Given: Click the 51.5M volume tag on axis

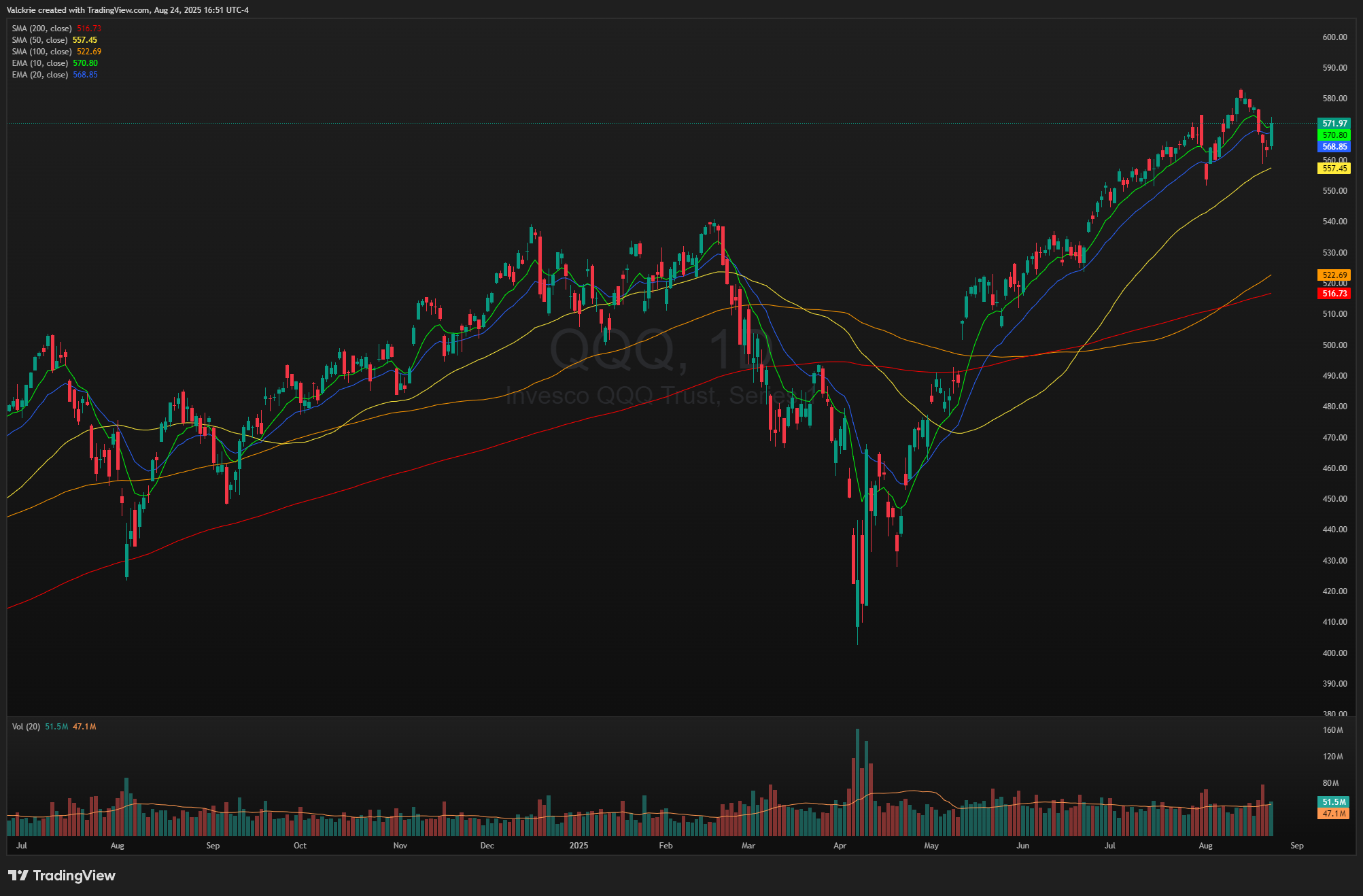Looking at the screenshot, I should [1334, 802].
